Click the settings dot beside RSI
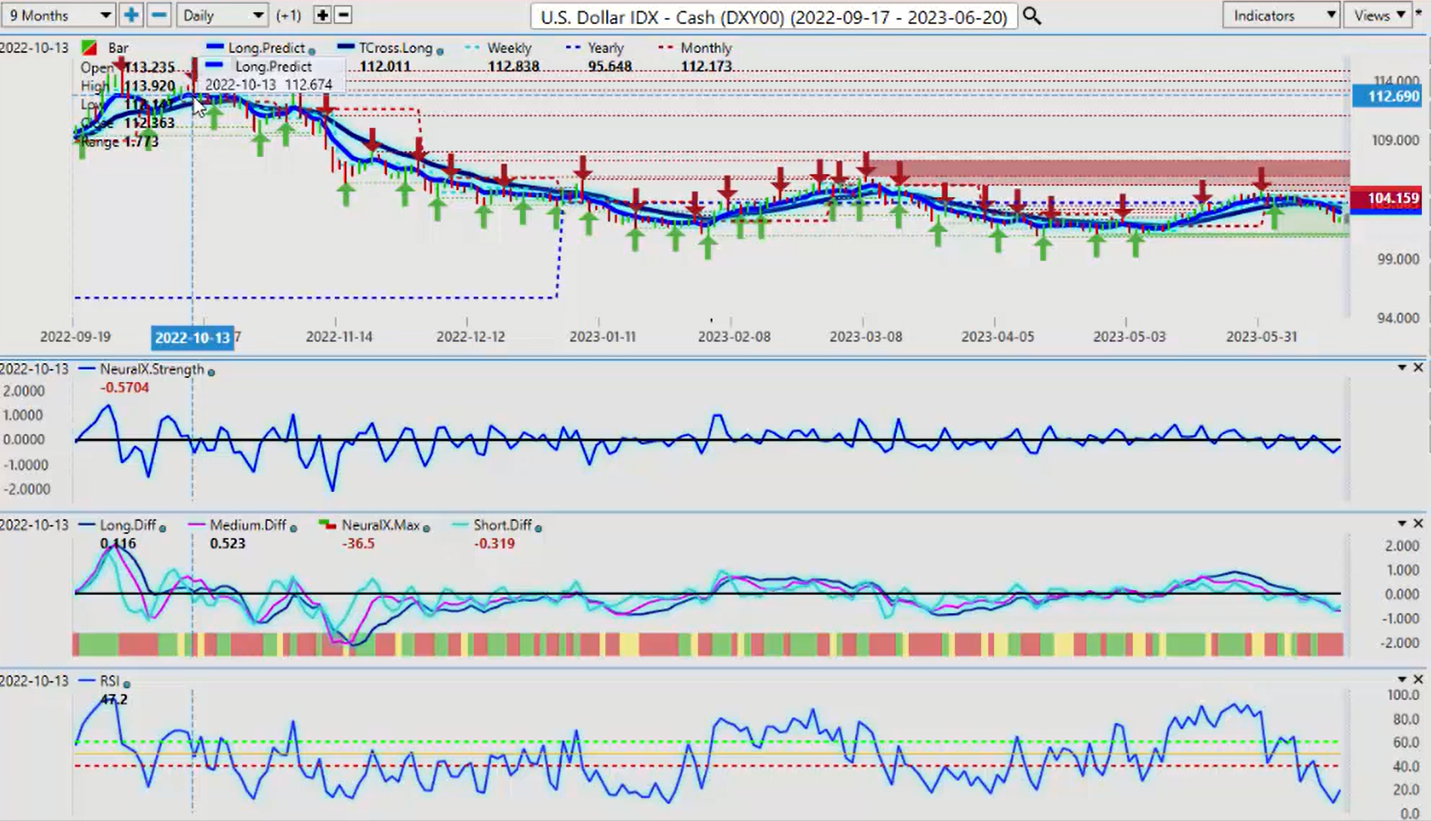 click(x=127, y=684)
